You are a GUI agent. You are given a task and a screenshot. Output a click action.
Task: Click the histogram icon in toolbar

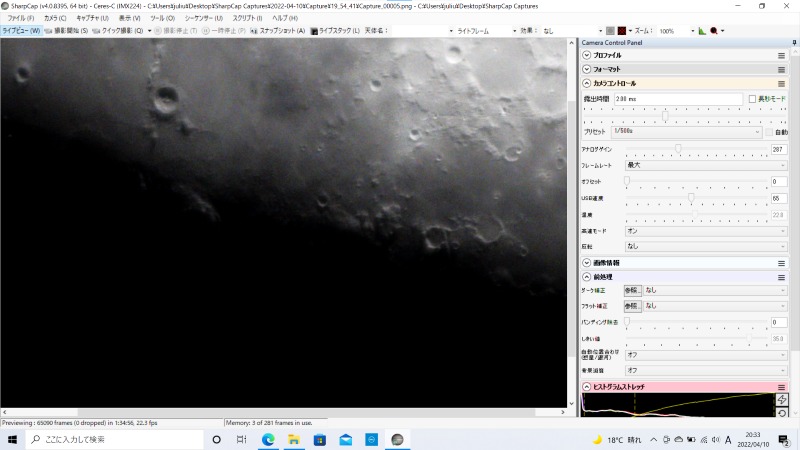click(702, 31)
